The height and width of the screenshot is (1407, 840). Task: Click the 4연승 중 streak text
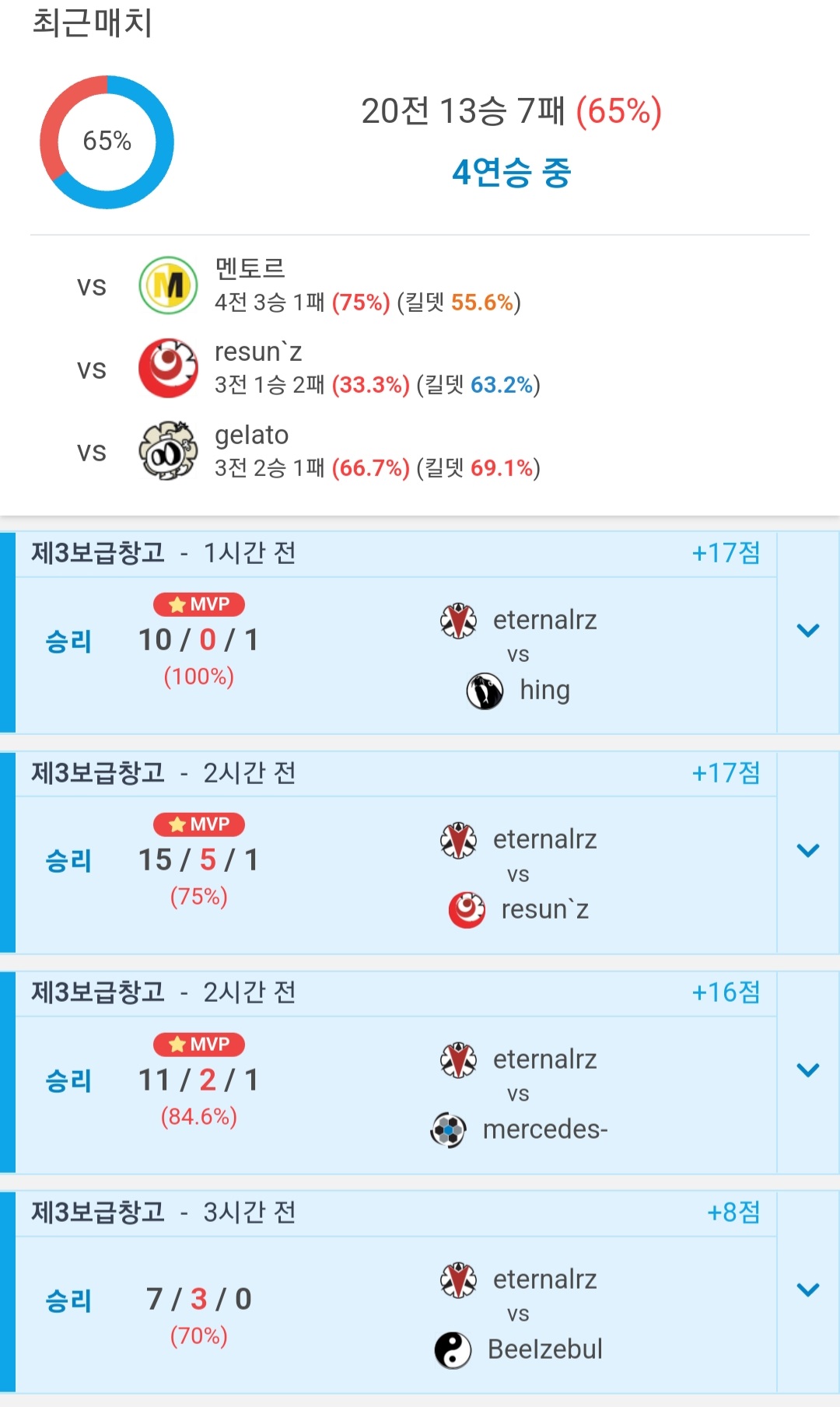511,172
